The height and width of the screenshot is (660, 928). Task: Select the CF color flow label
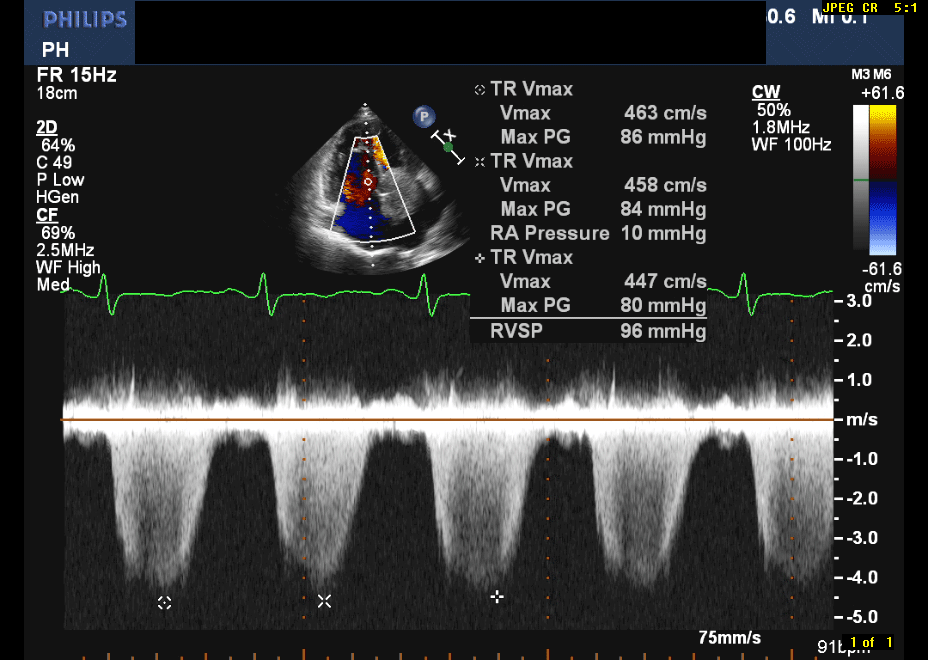[x=46, y=215]
